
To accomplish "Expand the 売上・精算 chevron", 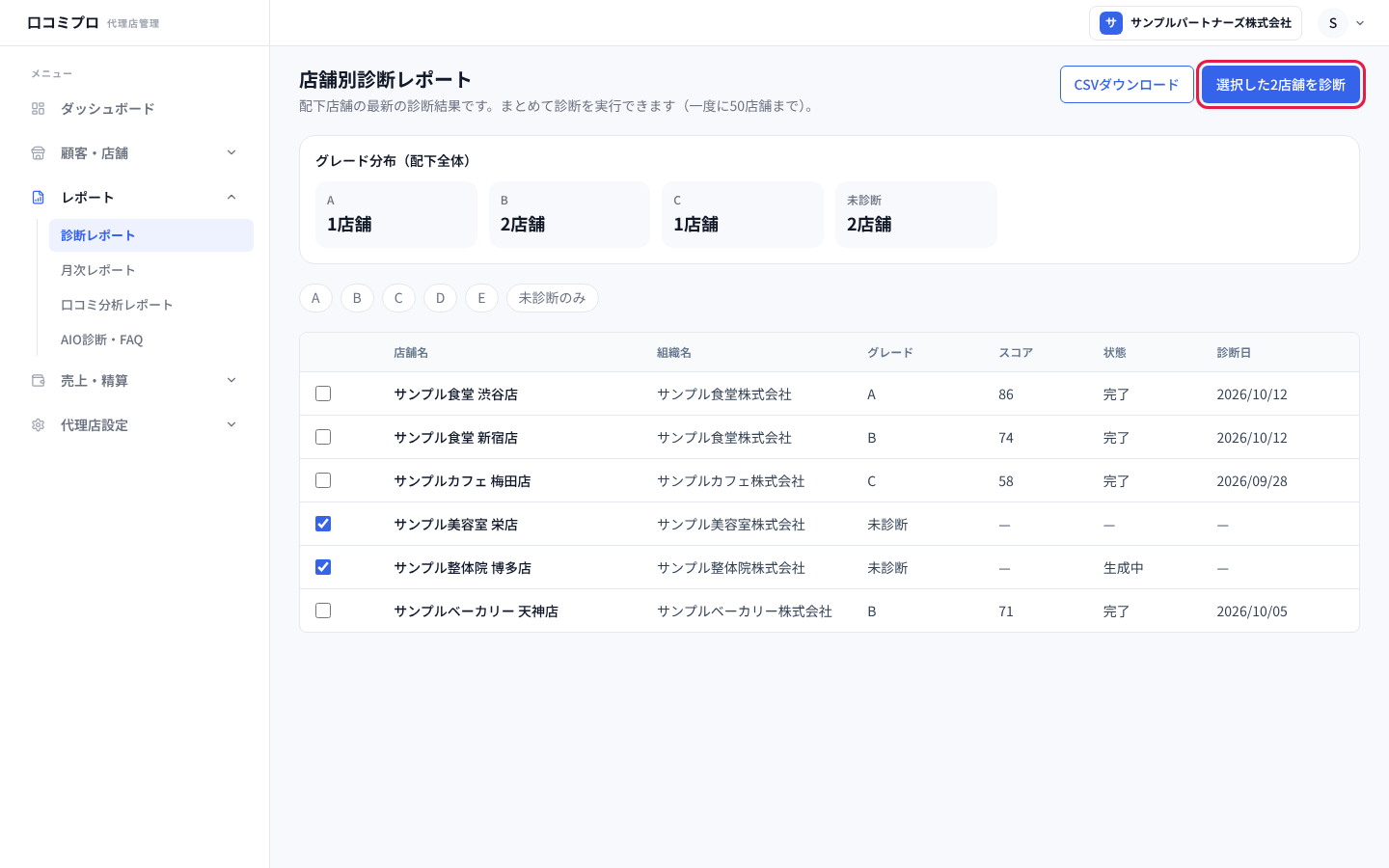I will click(x=231, y=380).
